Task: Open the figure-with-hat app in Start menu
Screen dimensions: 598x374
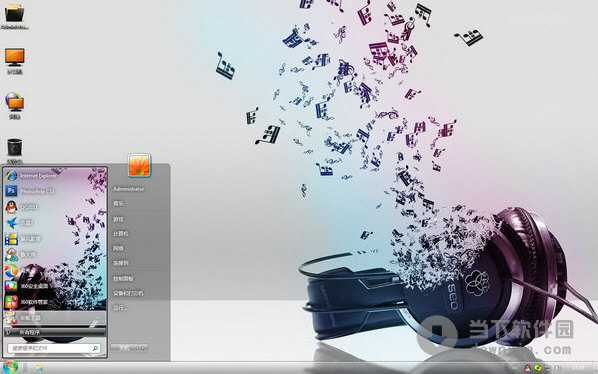Action: pyautogui.click(x=55, y=254)
